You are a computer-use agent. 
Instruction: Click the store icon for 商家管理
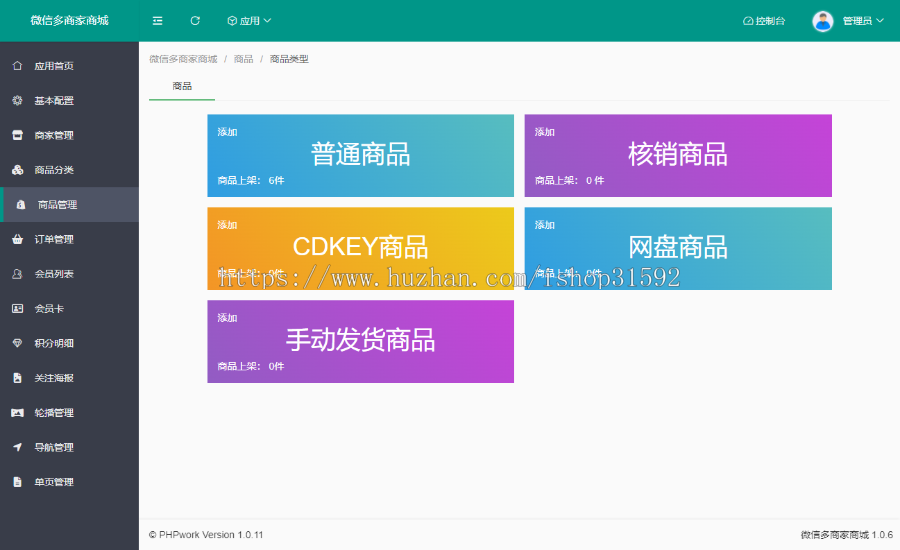[17, 135]
